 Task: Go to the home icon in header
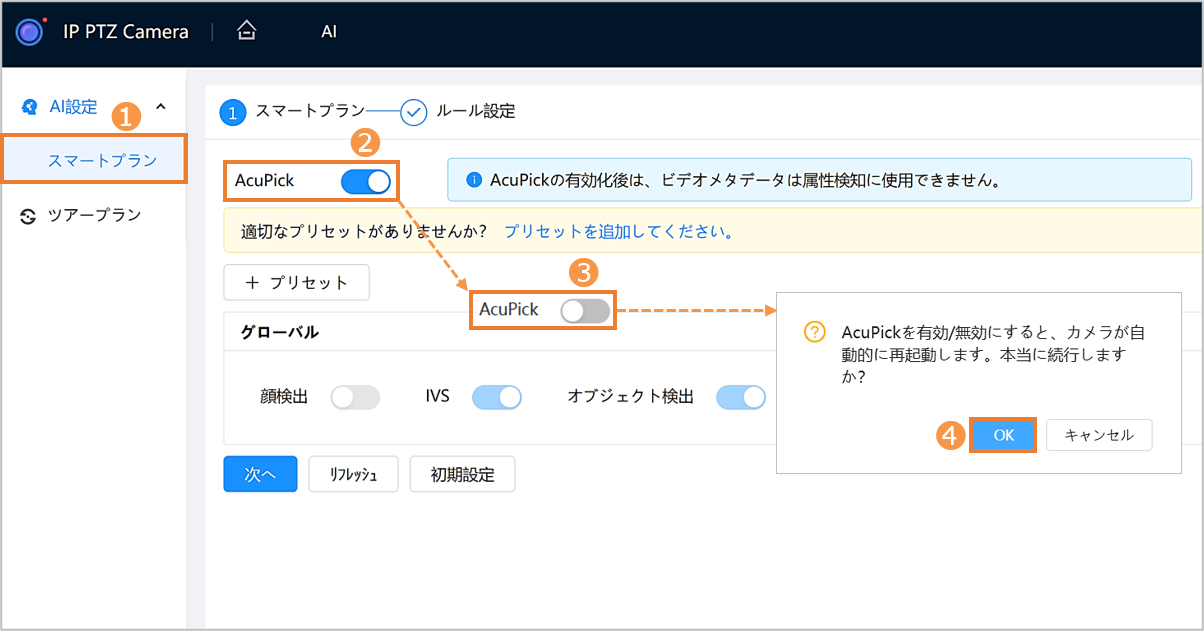pos(246,31)
